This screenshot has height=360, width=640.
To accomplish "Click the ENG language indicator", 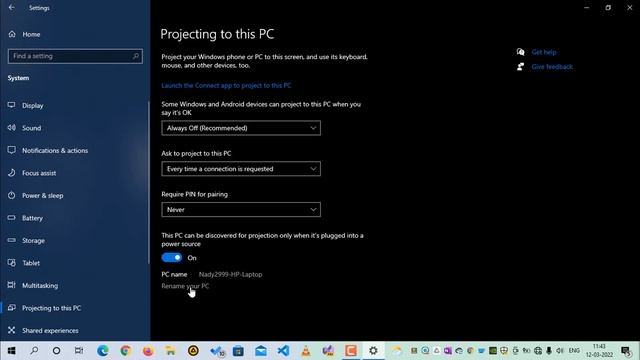I will point(574,351).
